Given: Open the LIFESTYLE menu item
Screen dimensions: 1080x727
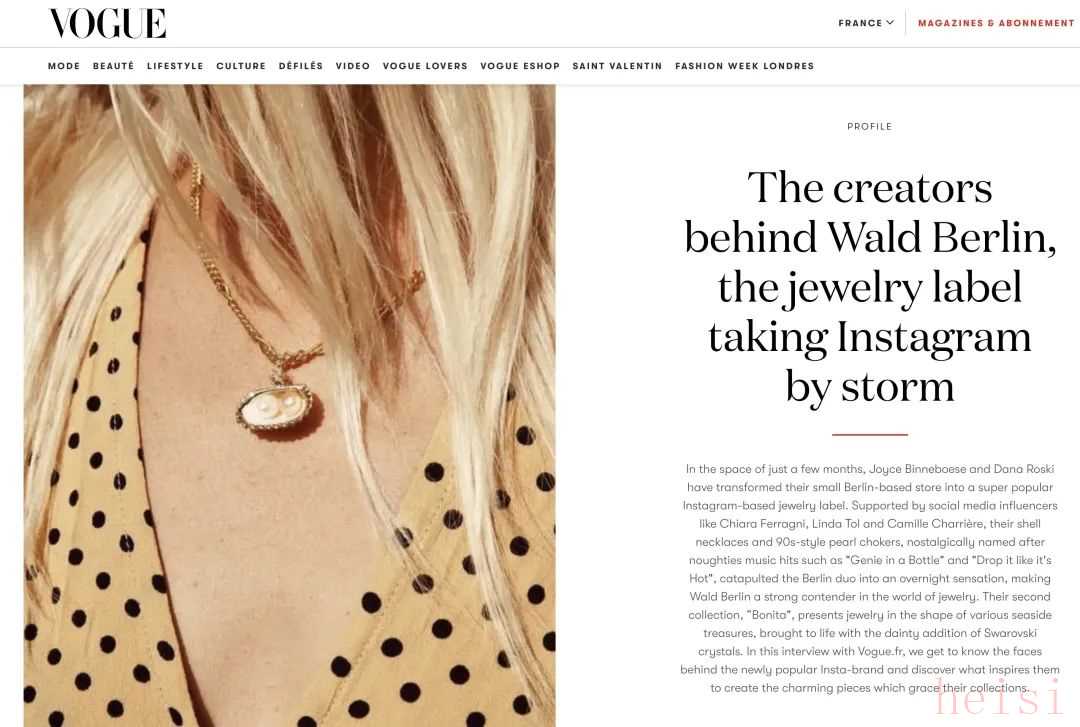Looking at the screenshot, I should point(175,66).
